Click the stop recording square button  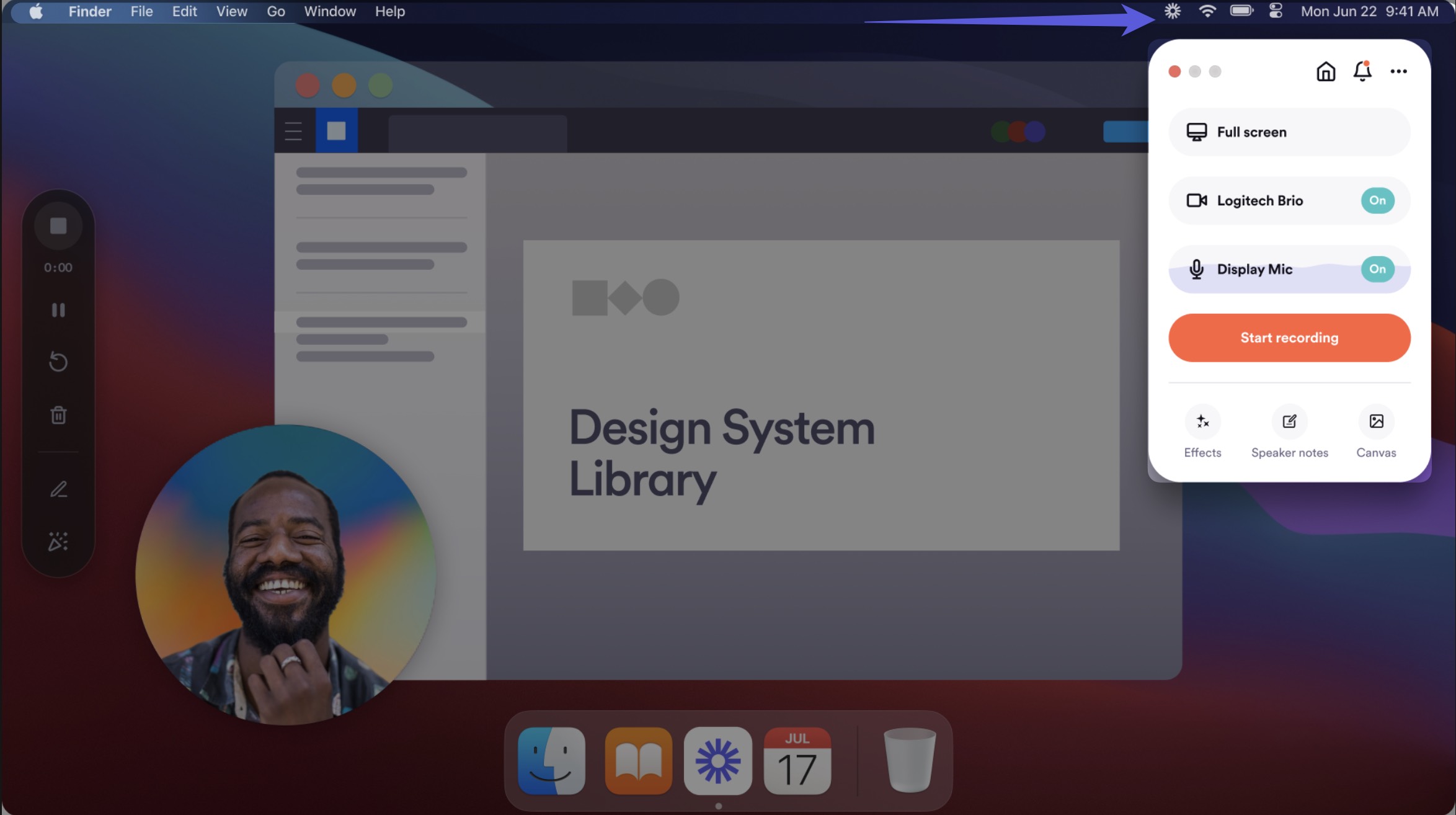[x=58, y=226]
